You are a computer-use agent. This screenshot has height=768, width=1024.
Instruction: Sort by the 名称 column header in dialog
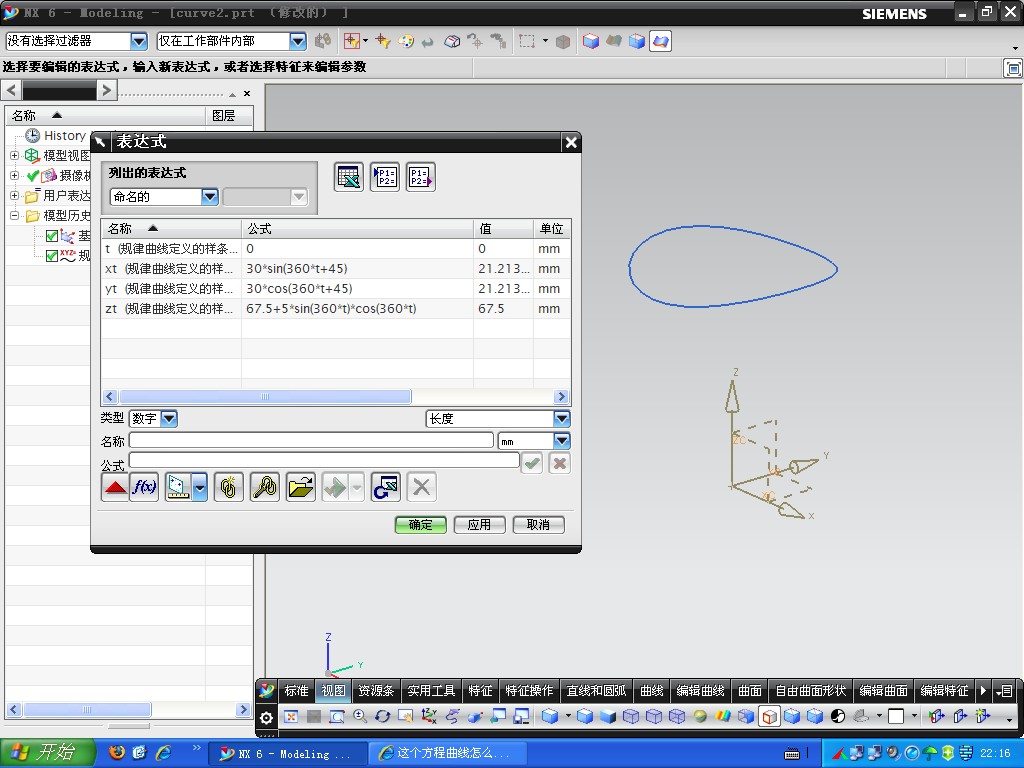click(171, 229)
